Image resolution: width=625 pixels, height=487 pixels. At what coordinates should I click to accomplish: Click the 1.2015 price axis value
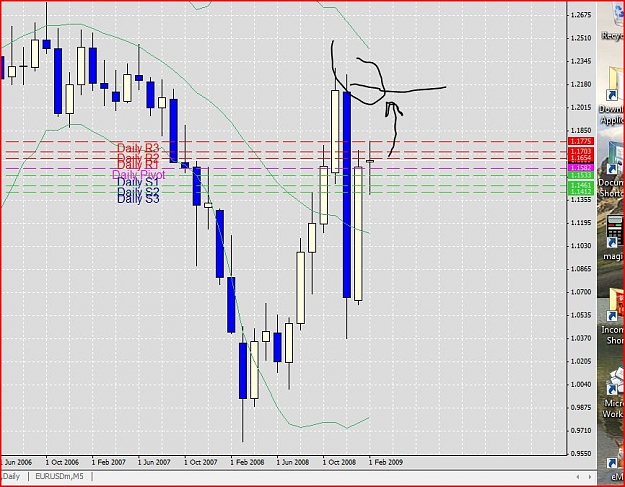coord(581,108)
